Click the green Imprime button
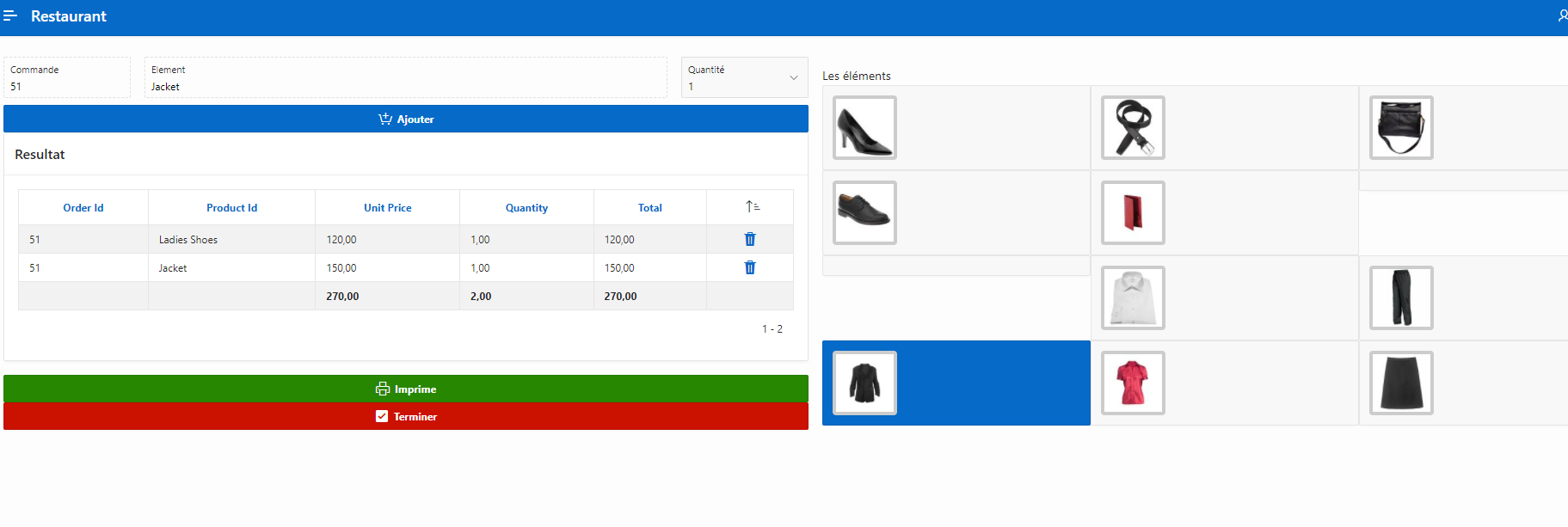 pyautogui.click(x=406, y=389)
